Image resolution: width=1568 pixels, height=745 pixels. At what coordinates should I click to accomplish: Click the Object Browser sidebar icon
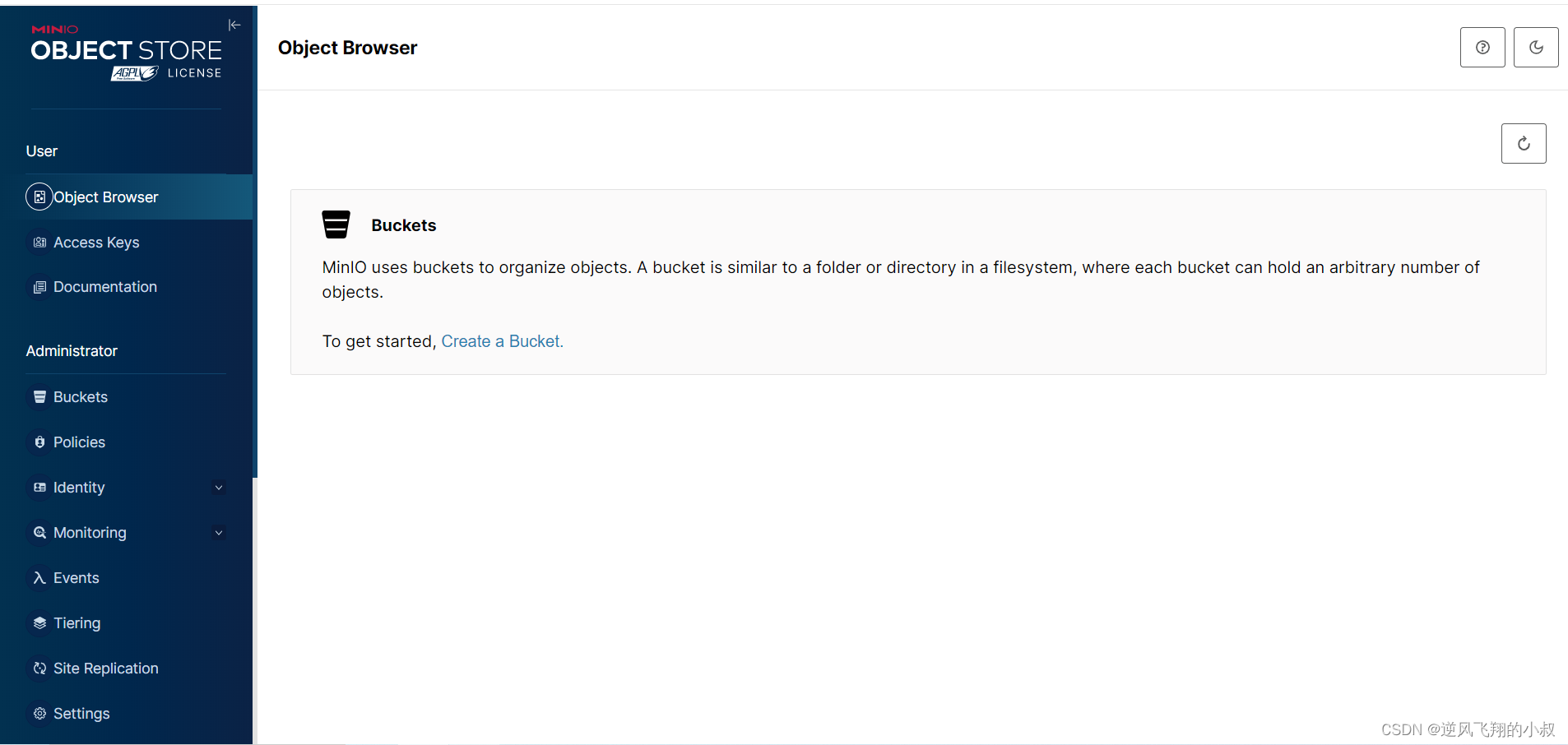click(39, 197)
